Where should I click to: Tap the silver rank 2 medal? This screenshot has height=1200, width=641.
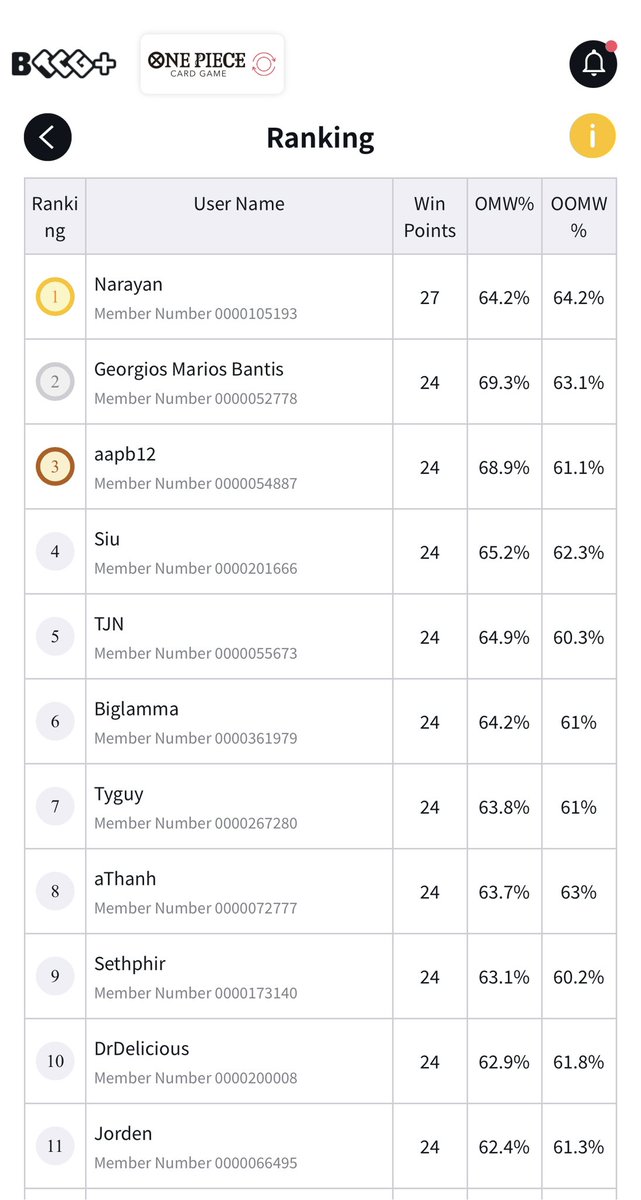click(55, 381)
